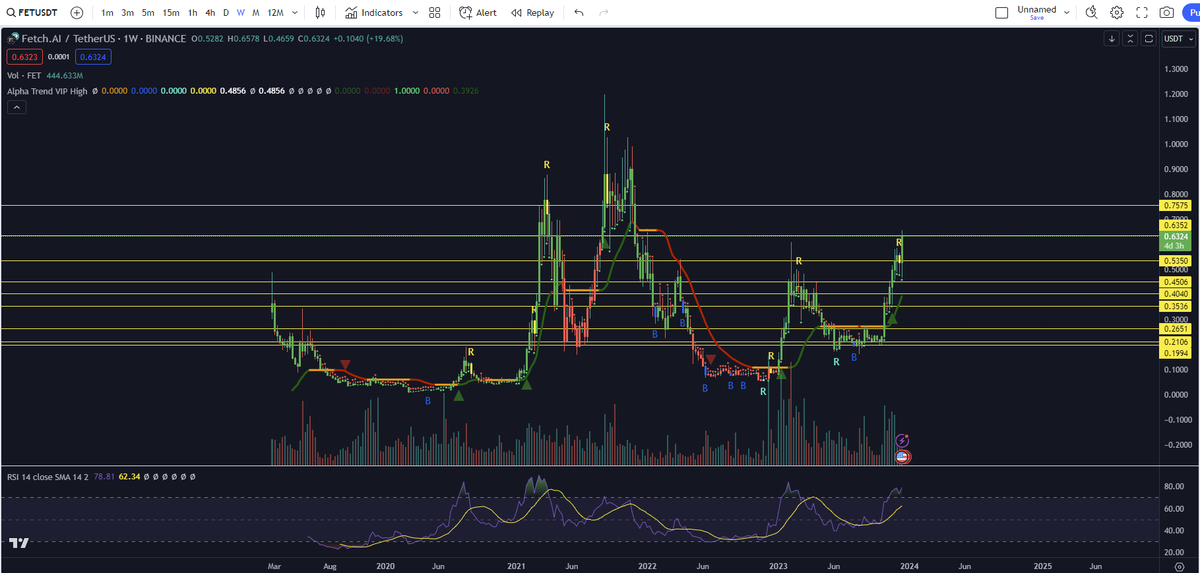Select the monthly M interval
The height and width of the screenshot is (573, 1200).
tap(256, 13)
